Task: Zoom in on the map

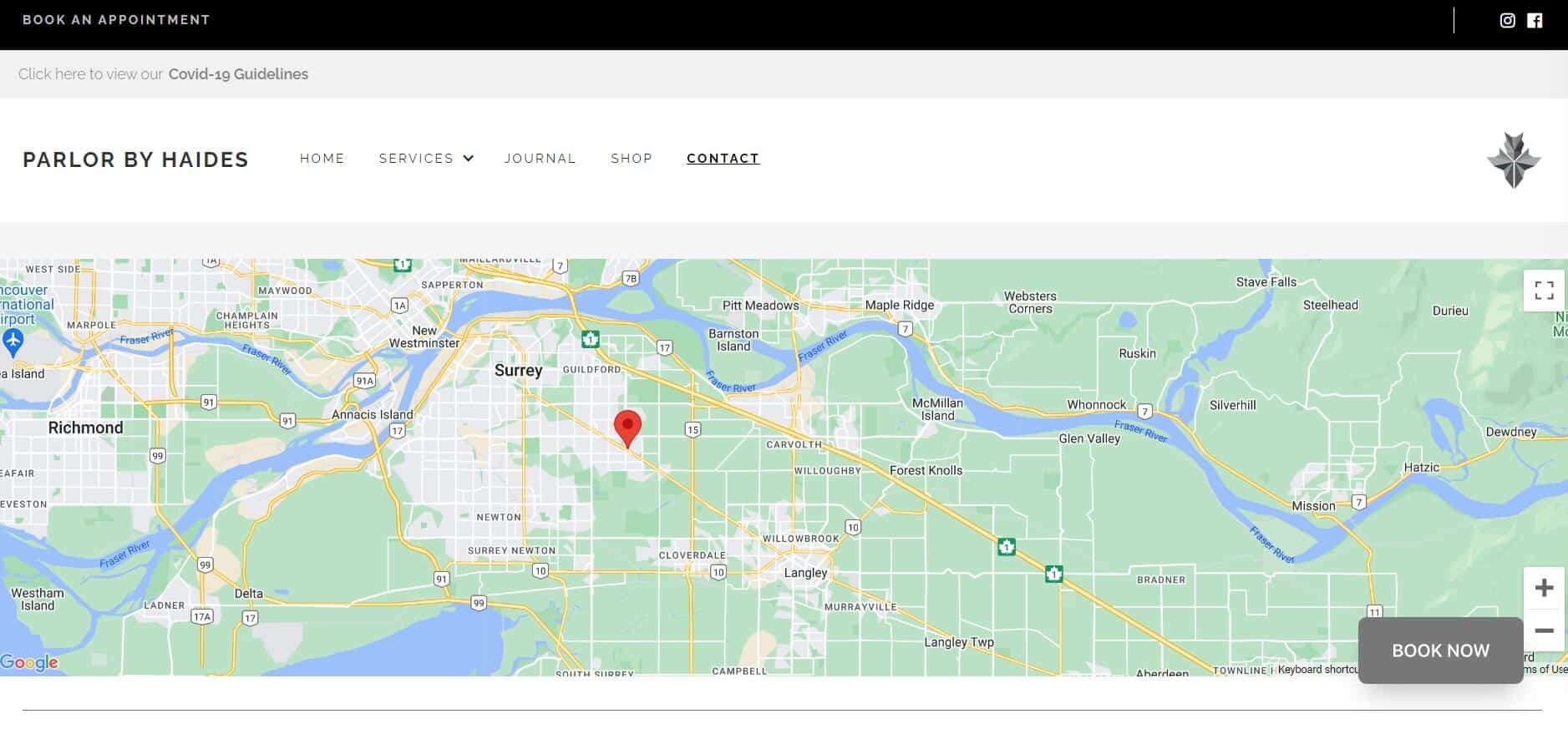Action: point(1543,588)
